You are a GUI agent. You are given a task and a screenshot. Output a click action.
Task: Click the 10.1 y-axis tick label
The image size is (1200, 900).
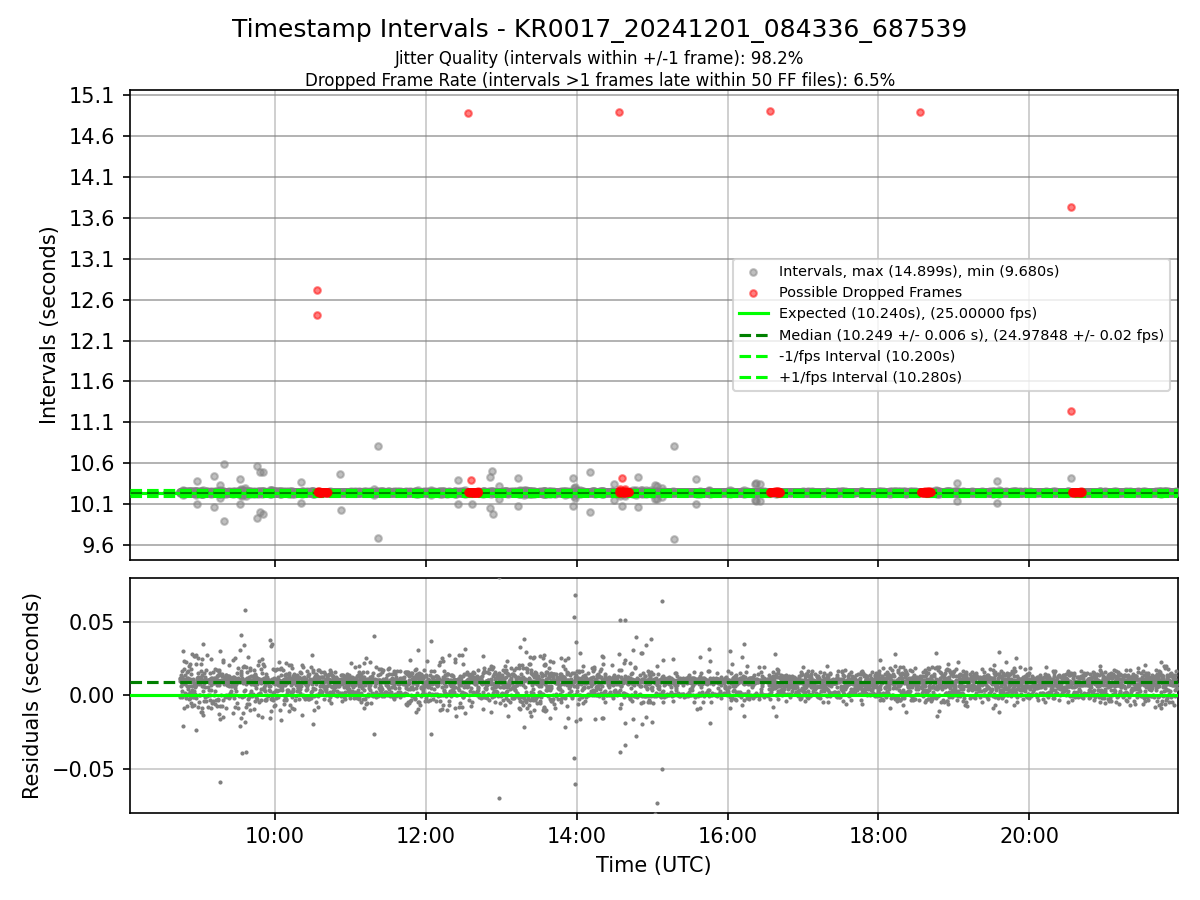pos(92,505)
